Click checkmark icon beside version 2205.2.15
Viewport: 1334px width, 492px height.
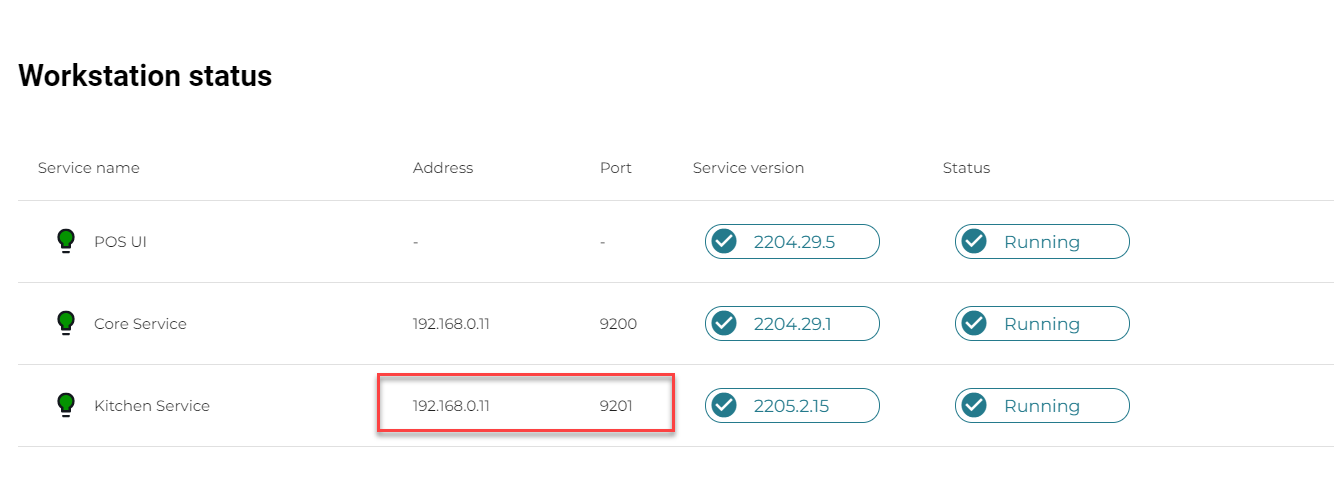(x=724, y=406)
